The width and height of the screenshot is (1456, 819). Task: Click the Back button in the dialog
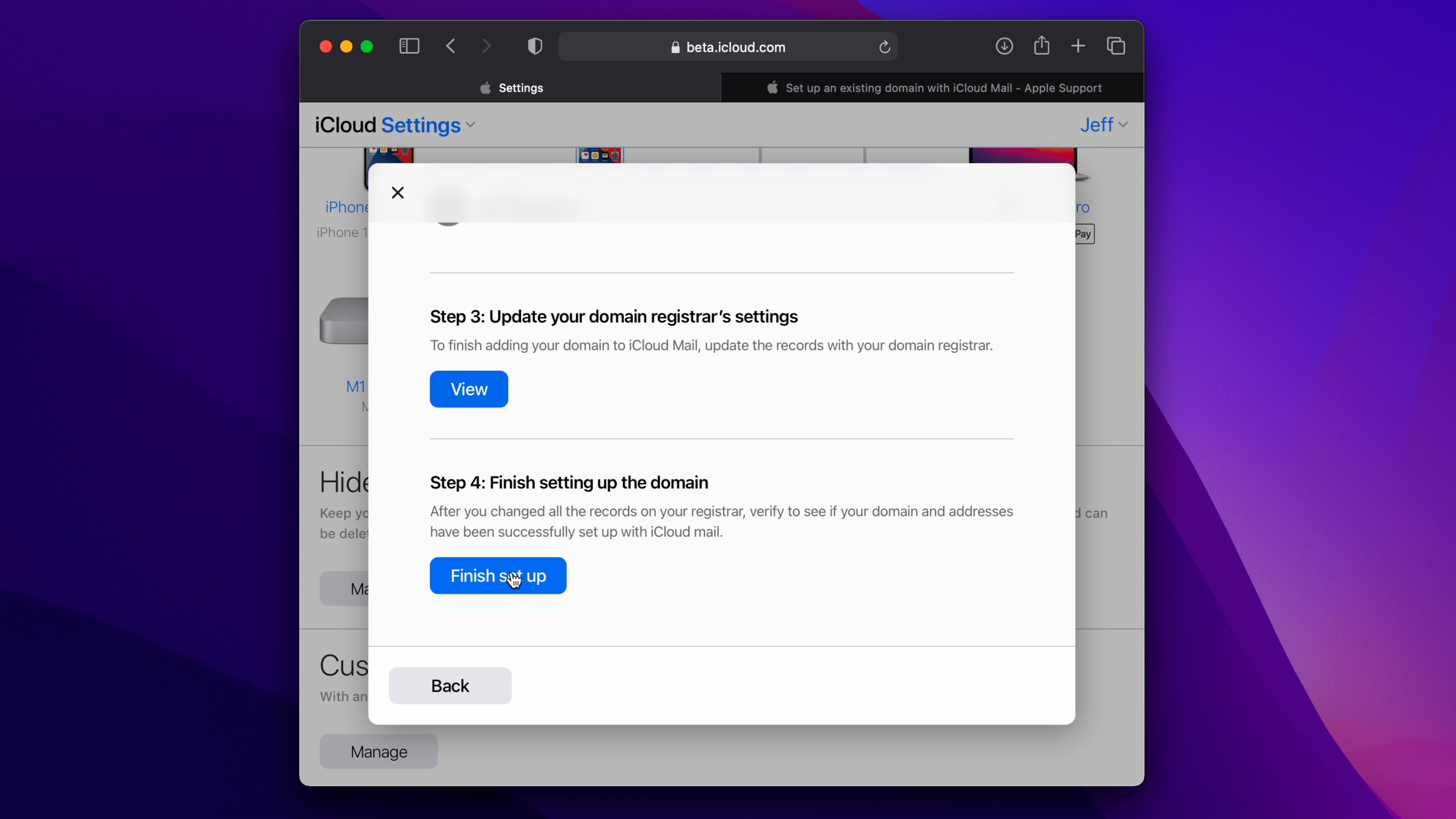coord(450,686)
